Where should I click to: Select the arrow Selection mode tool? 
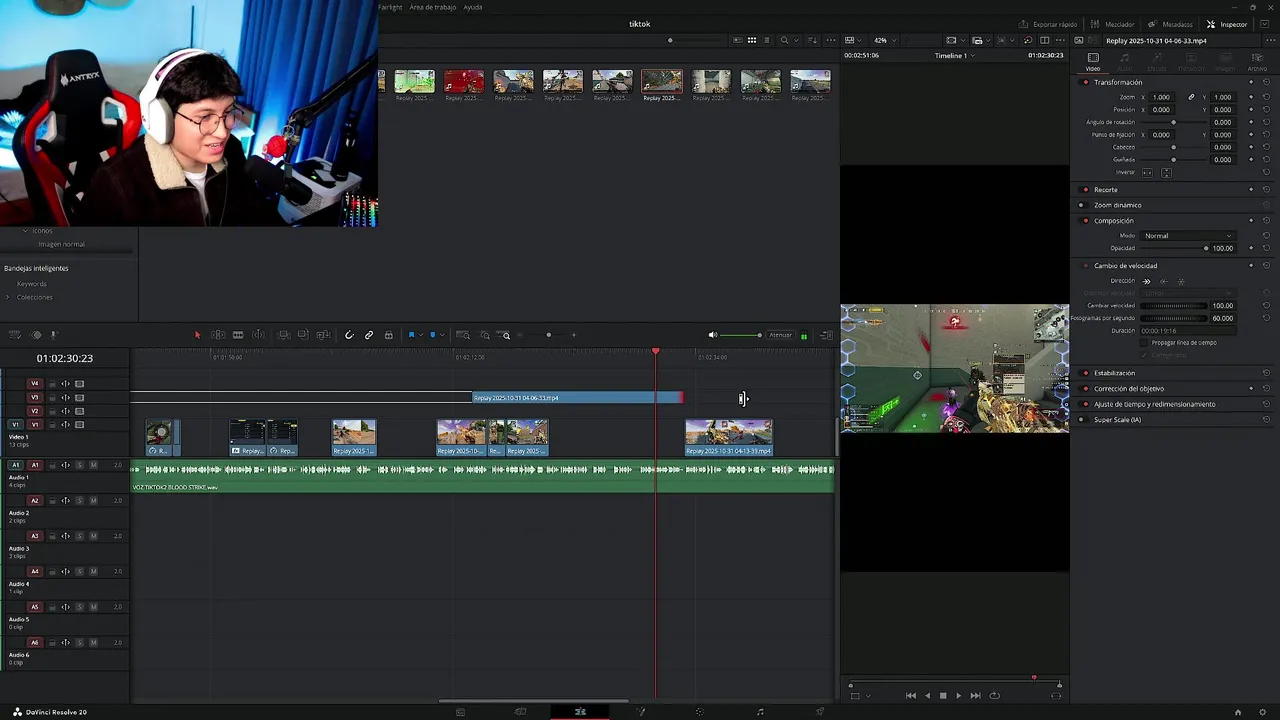click(x=197, y=335)
